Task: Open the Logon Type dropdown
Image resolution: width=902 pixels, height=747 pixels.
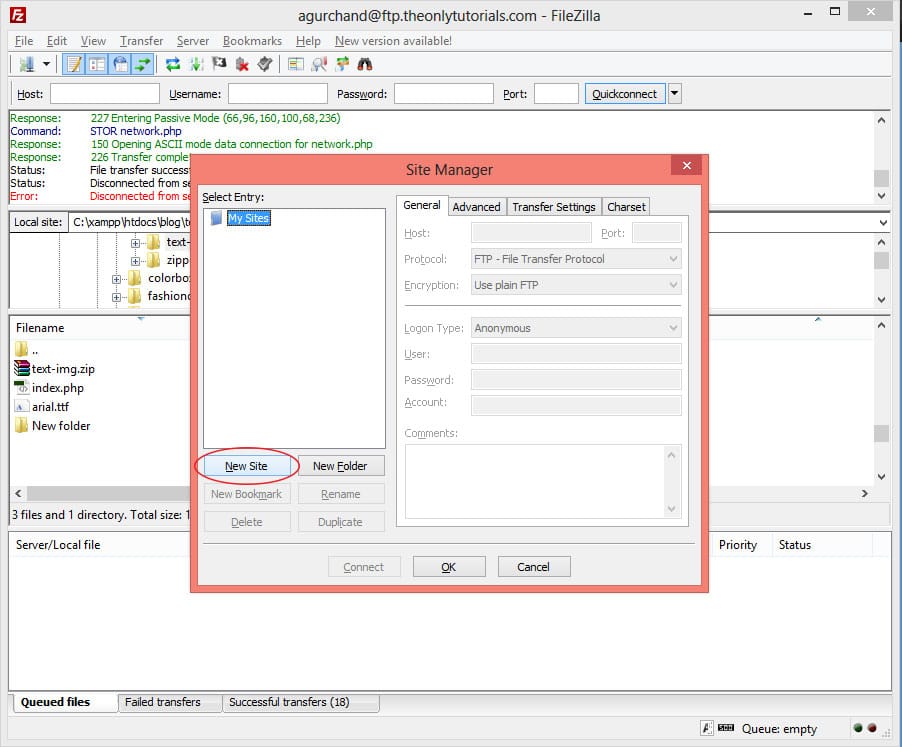Action: tap(576, 328)
